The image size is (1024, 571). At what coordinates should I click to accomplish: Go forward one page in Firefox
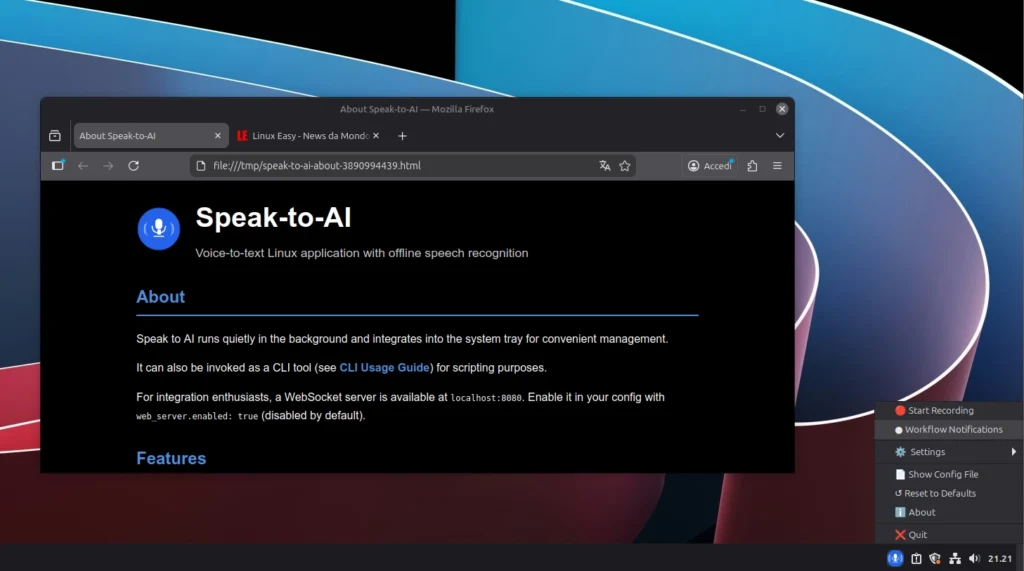(x=108, y=166)
